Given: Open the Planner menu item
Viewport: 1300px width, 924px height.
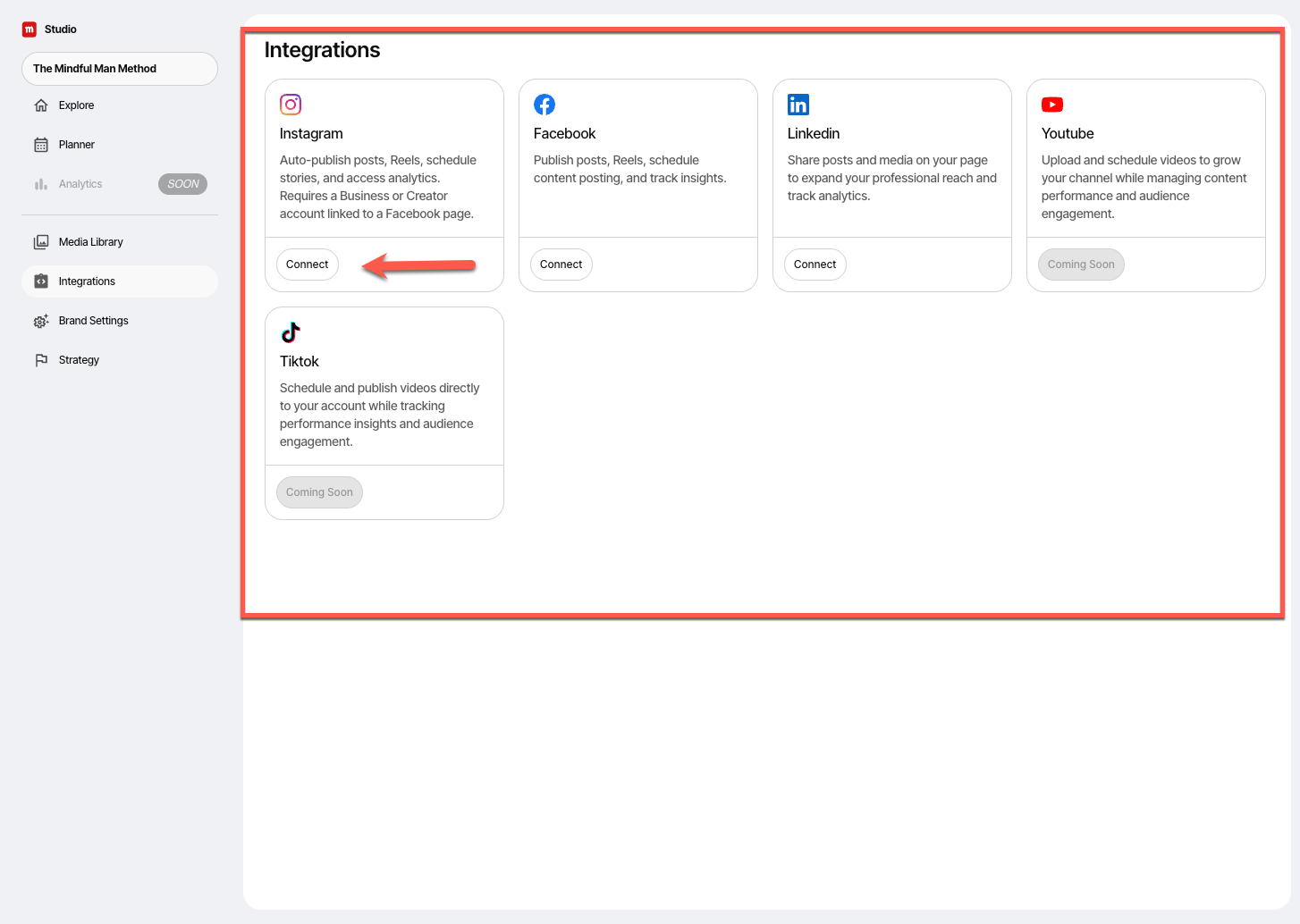Looking at the screenshot, I should coord(120,145).
